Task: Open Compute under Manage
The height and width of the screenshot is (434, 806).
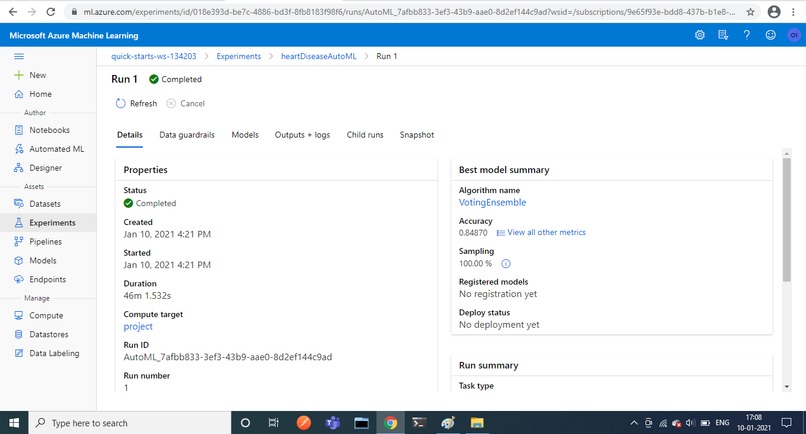Action: click(x=46, y=316)
